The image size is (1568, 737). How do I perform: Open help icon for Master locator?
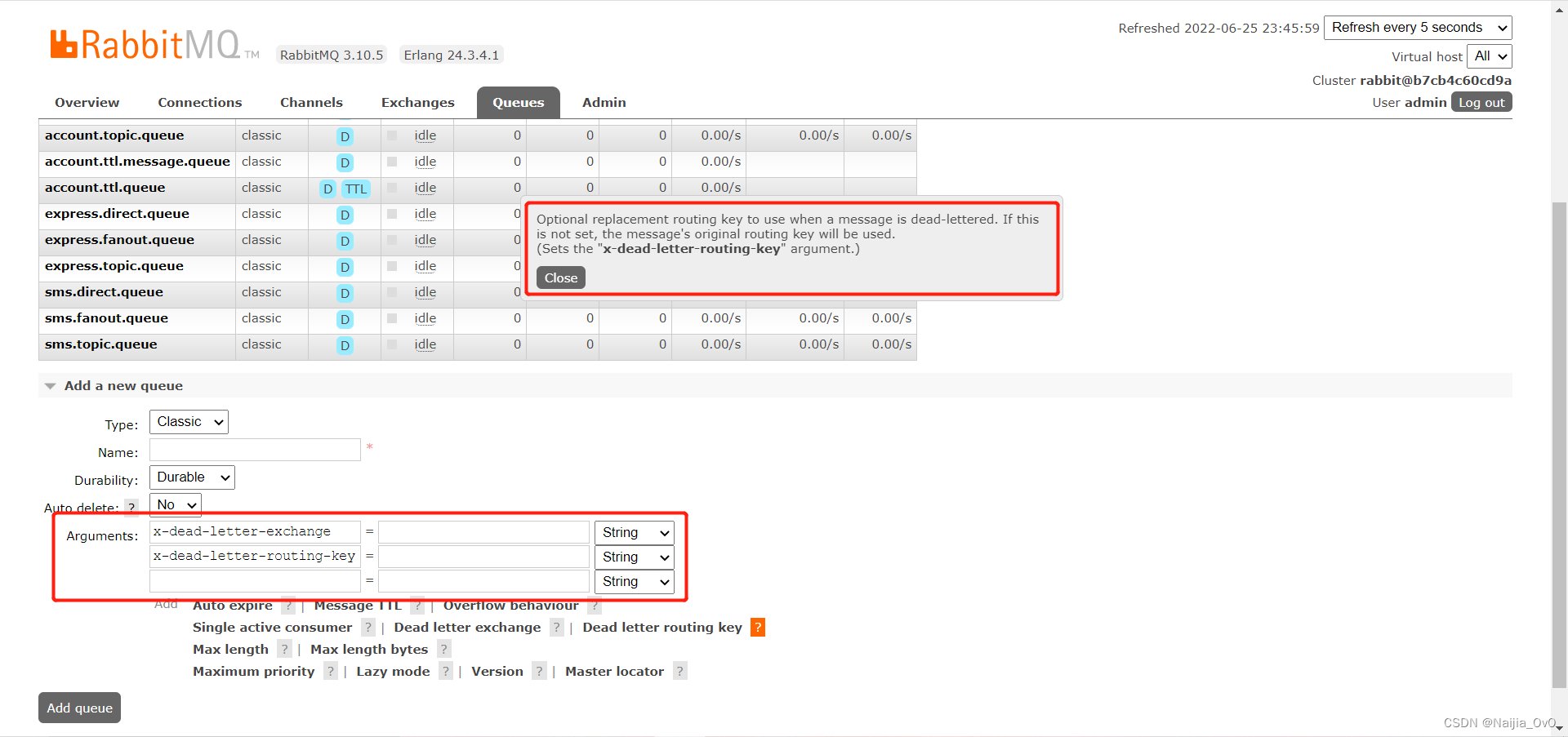coord(679,672)
